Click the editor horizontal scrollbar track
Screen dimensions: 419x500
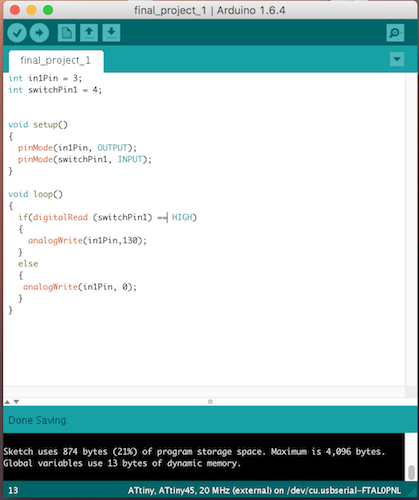coord(204,392)
